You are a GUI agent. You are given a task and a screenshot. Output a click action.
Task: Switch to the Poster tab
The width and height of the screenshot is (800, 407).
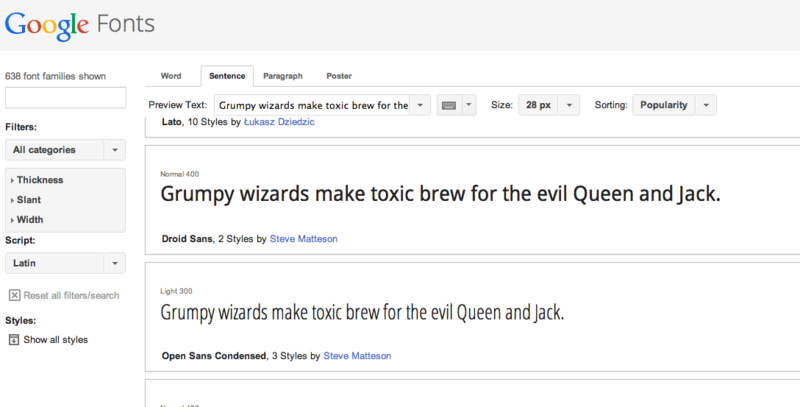(x=339, y=76)
